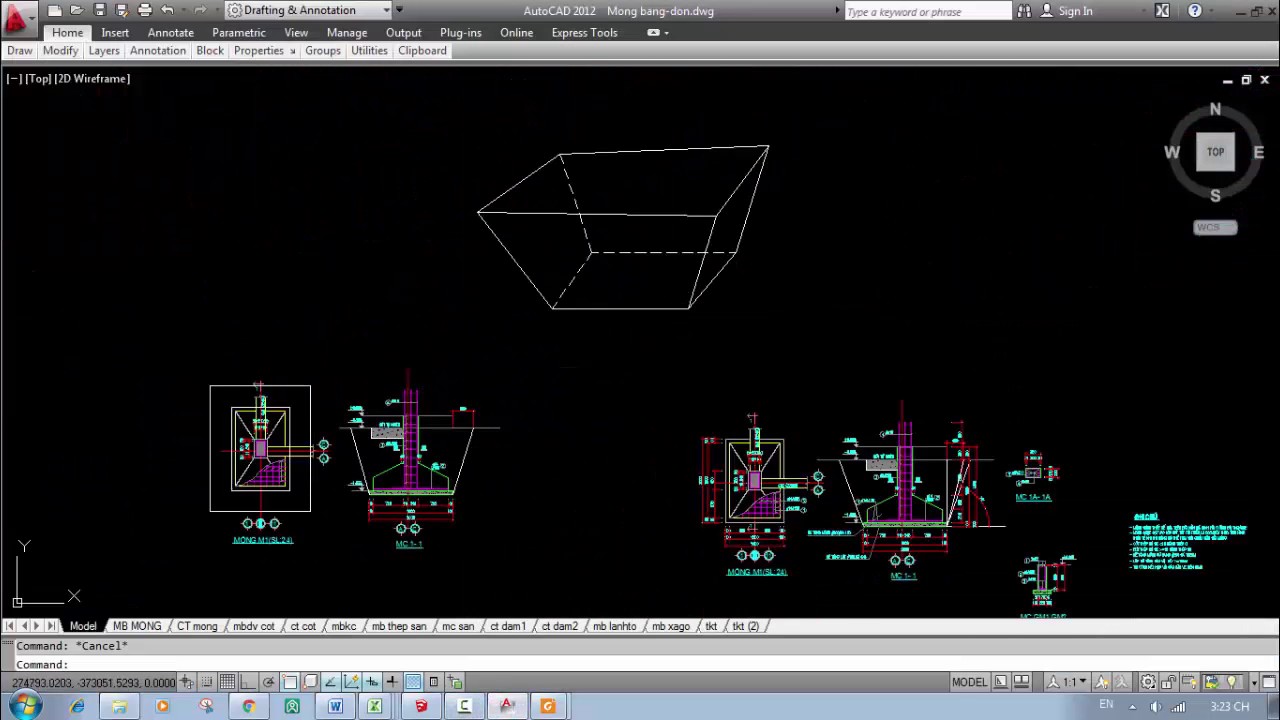Open the Parametric ribbon tab
The height and width of the screenshot is (720, 1280).
coord(239,32)
